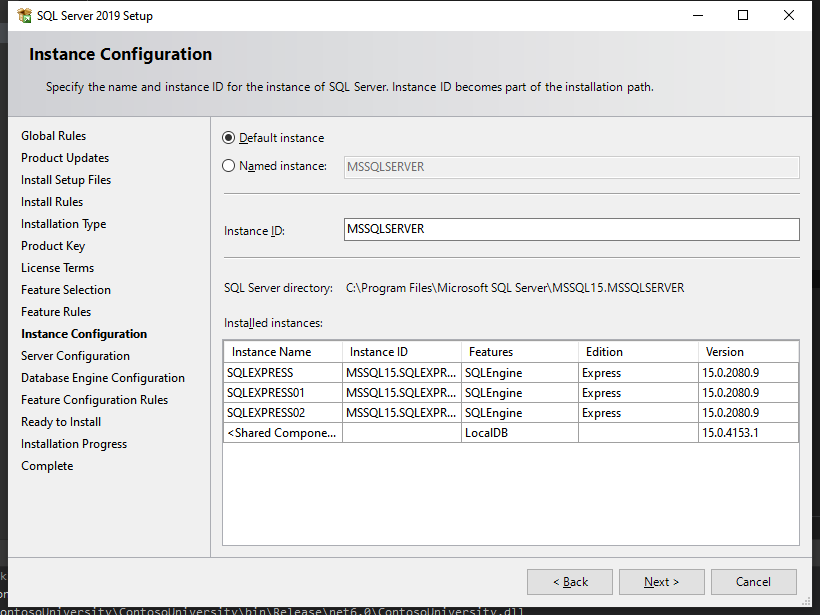Minimize the setup window
This screenshot has height=615, width=820.
coord(697,16)
